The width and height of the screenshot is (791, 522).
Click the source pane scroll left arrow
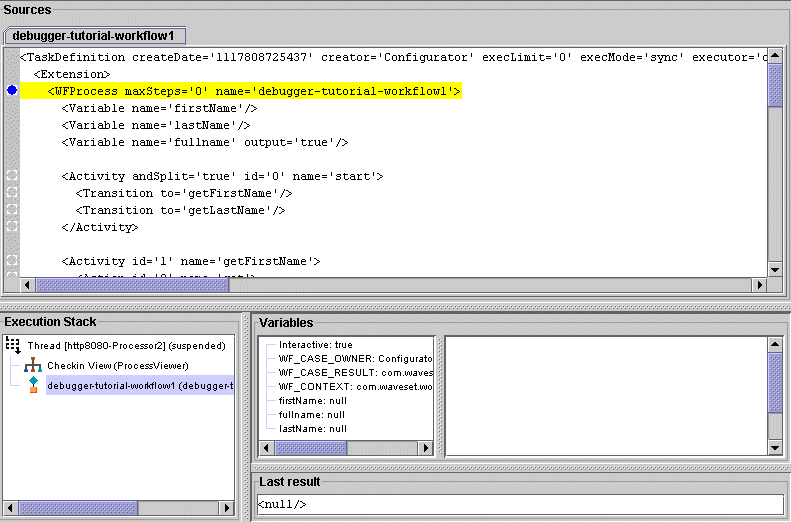pyautogui.click(x=27, y=285)
